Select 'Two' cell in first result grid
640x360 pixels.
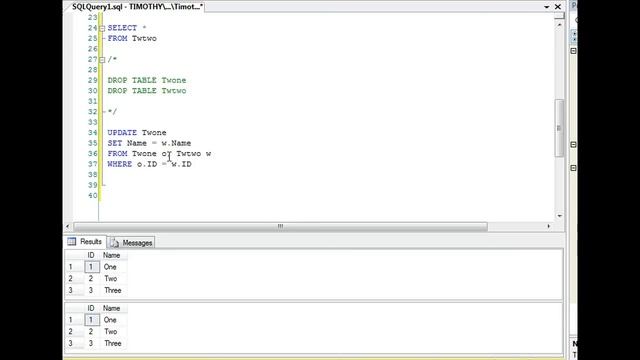[111, 279]
